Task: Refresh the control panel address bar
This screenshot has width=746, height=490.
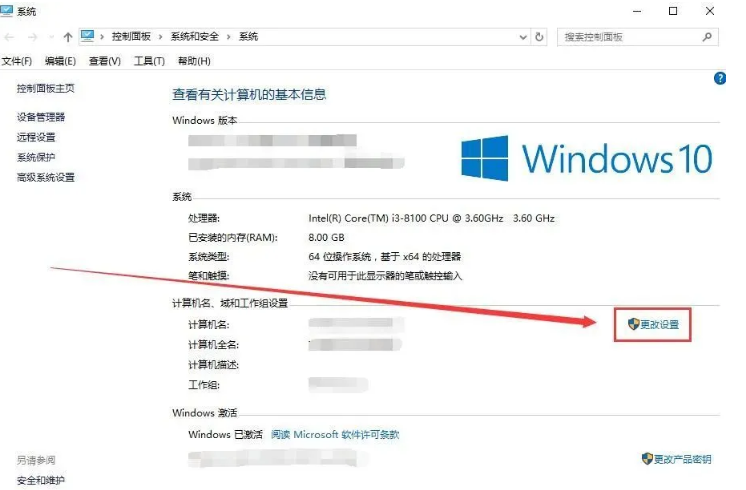Action: (x=539, y=37)
